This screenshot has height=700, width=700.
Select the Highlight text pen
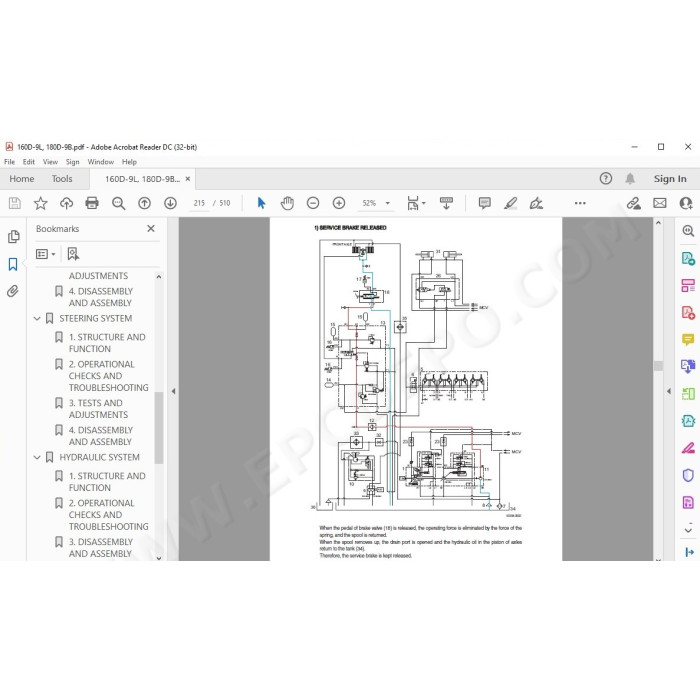pyautogui.click(x=510, y=203)
